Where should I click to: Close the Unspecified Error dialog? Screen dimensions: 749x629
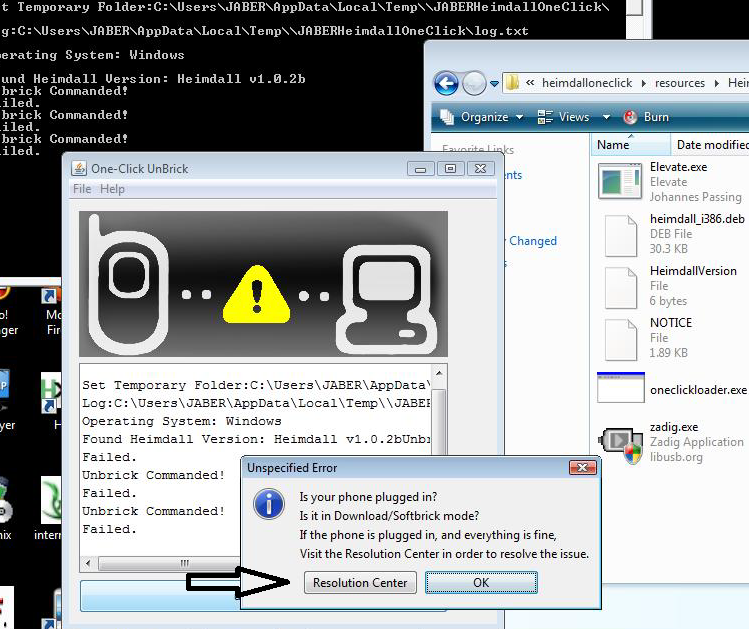(582, 468)
